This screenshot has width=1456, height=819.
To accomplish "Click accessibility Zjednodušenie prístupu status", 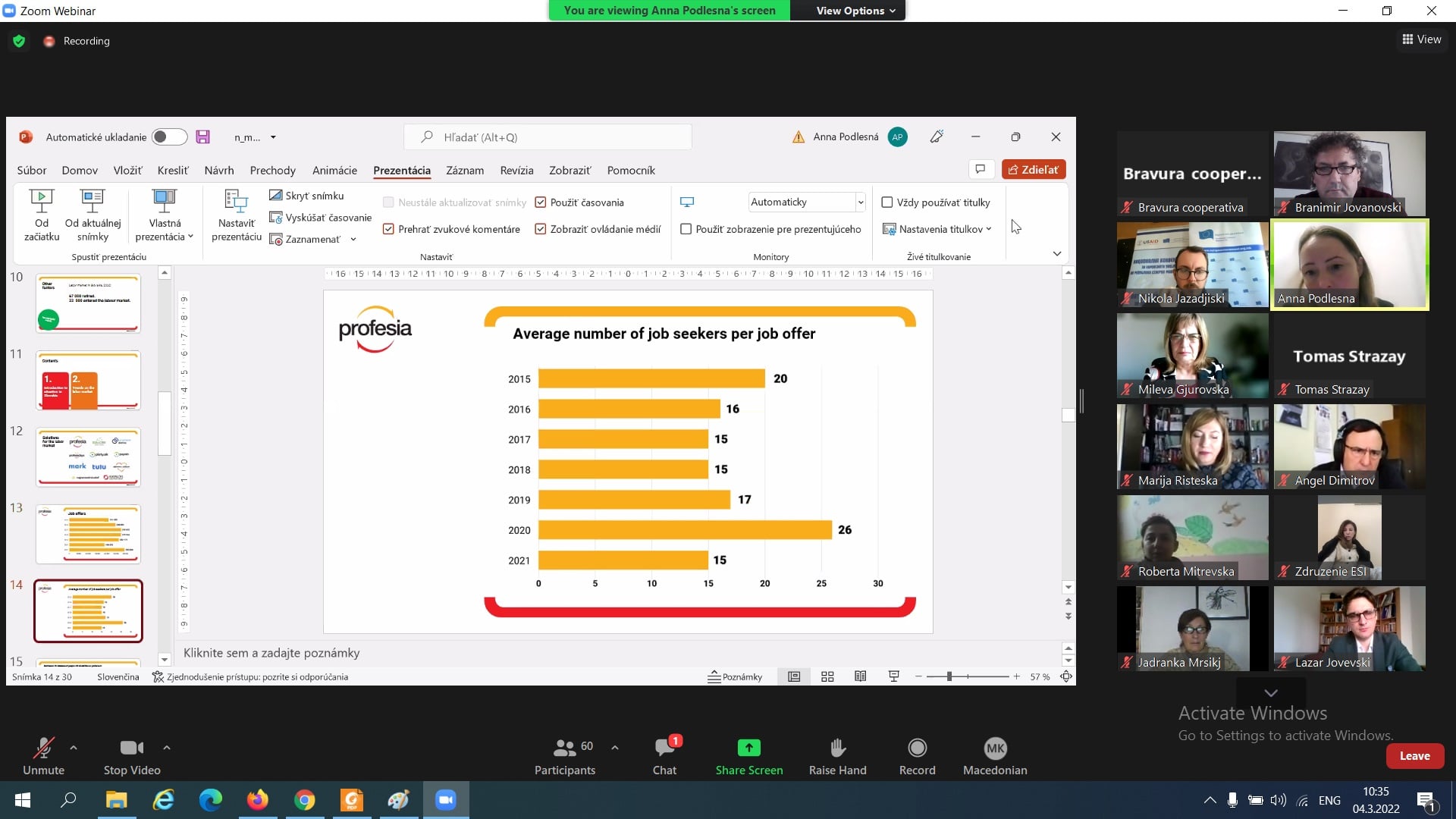I will coord(250,677).
